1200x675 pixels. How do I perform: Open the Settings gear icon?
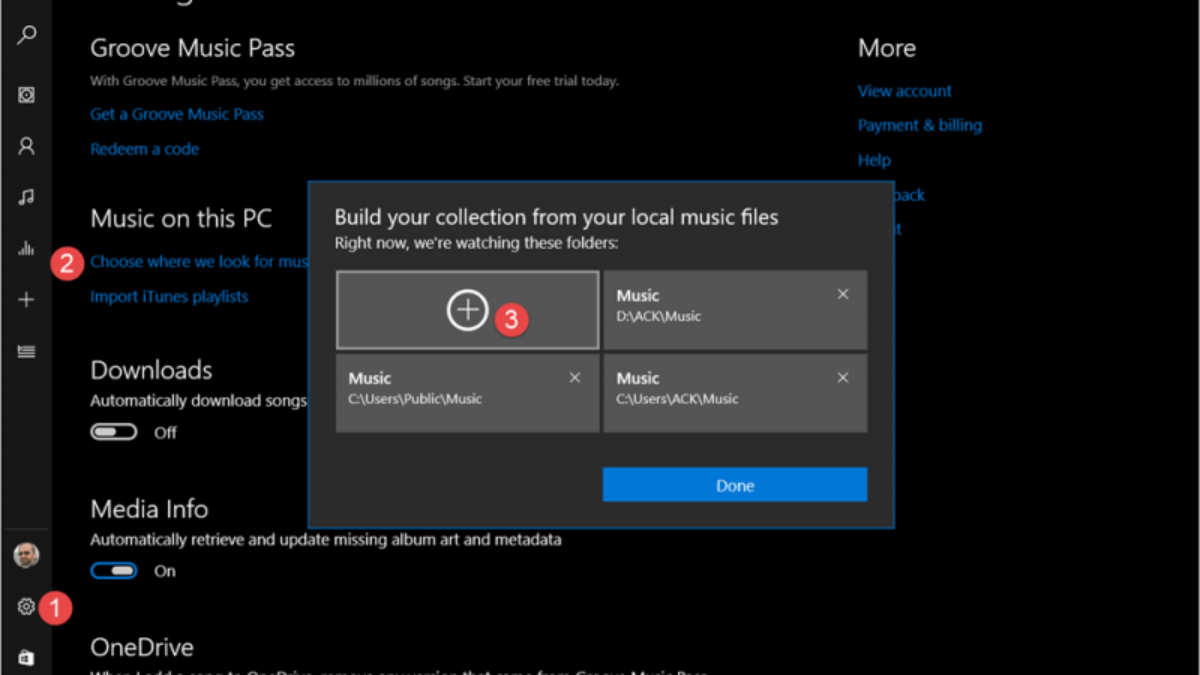click(27, 606)
